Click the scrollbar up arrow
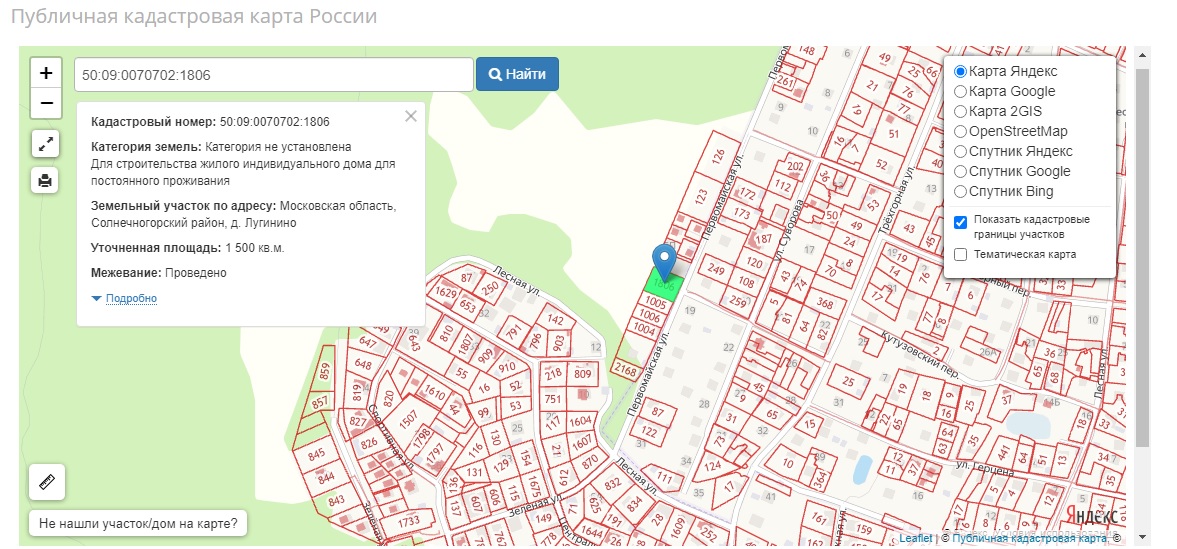Image resolution: width=1177 pixels, height=549 pixels. [x=1142, y=55]
